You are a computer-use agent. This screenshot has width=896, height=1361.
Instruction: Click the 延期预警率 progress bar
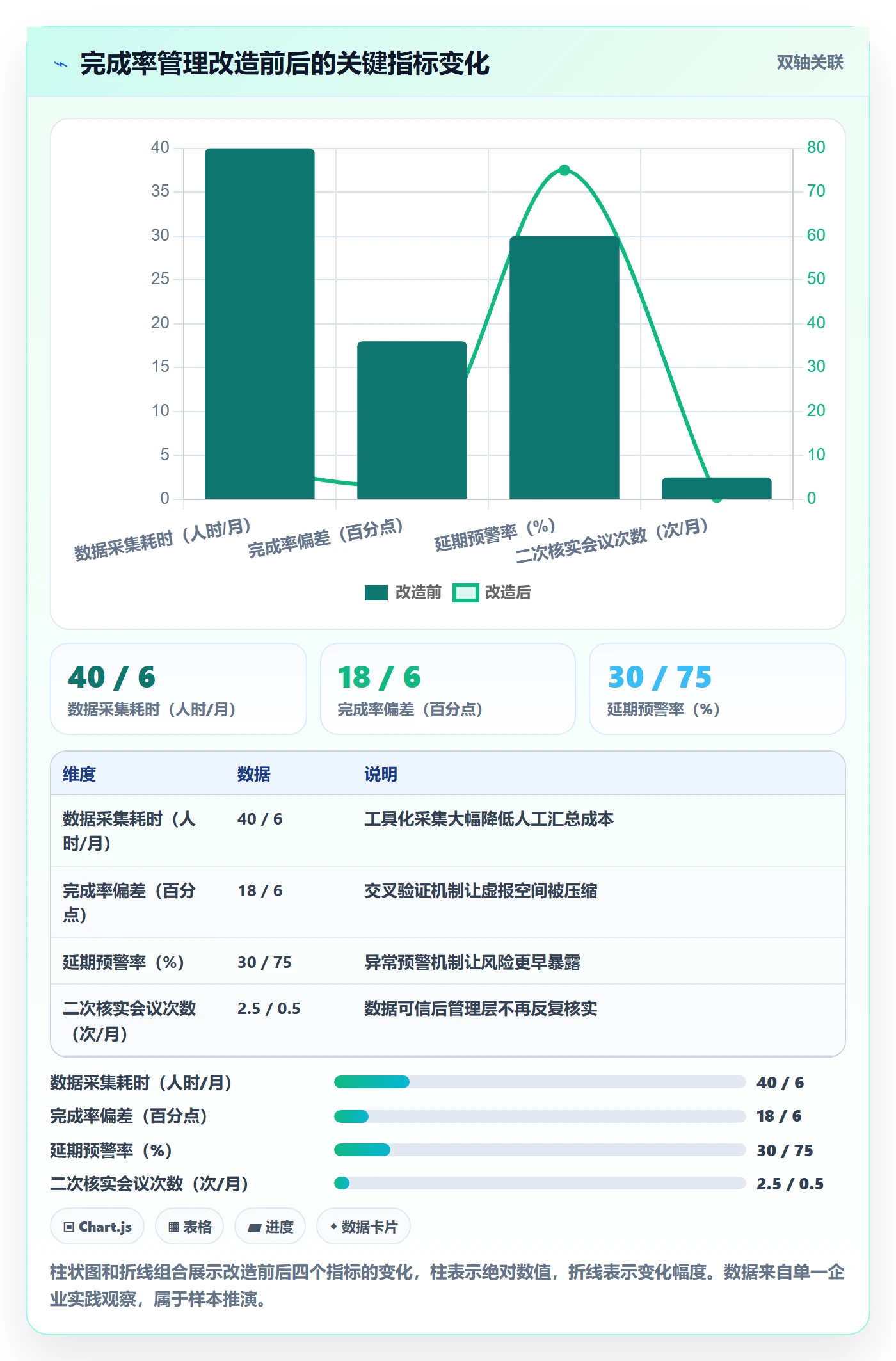540,1150
